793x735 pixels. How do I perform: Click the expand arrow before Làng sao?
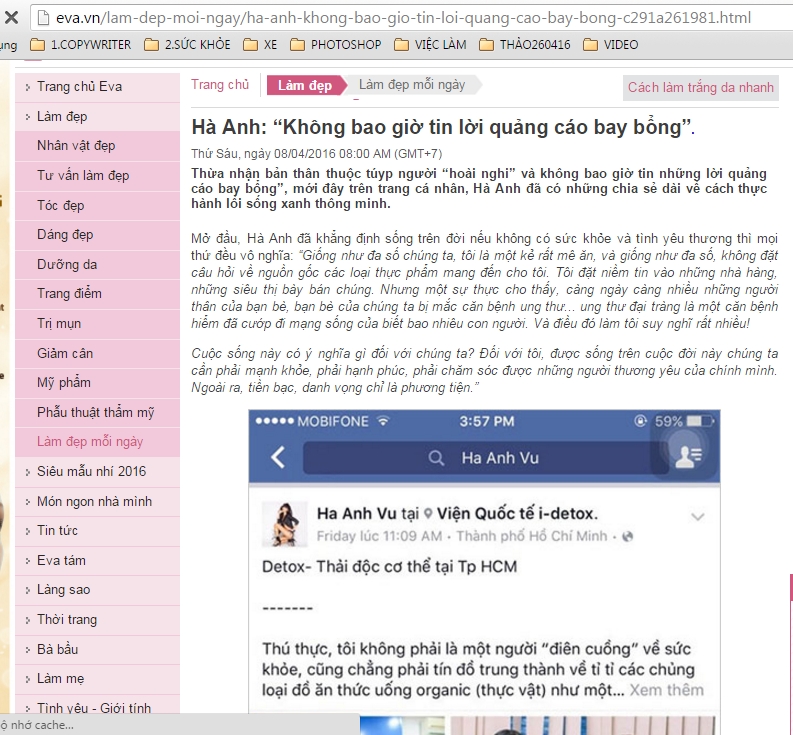28,591
